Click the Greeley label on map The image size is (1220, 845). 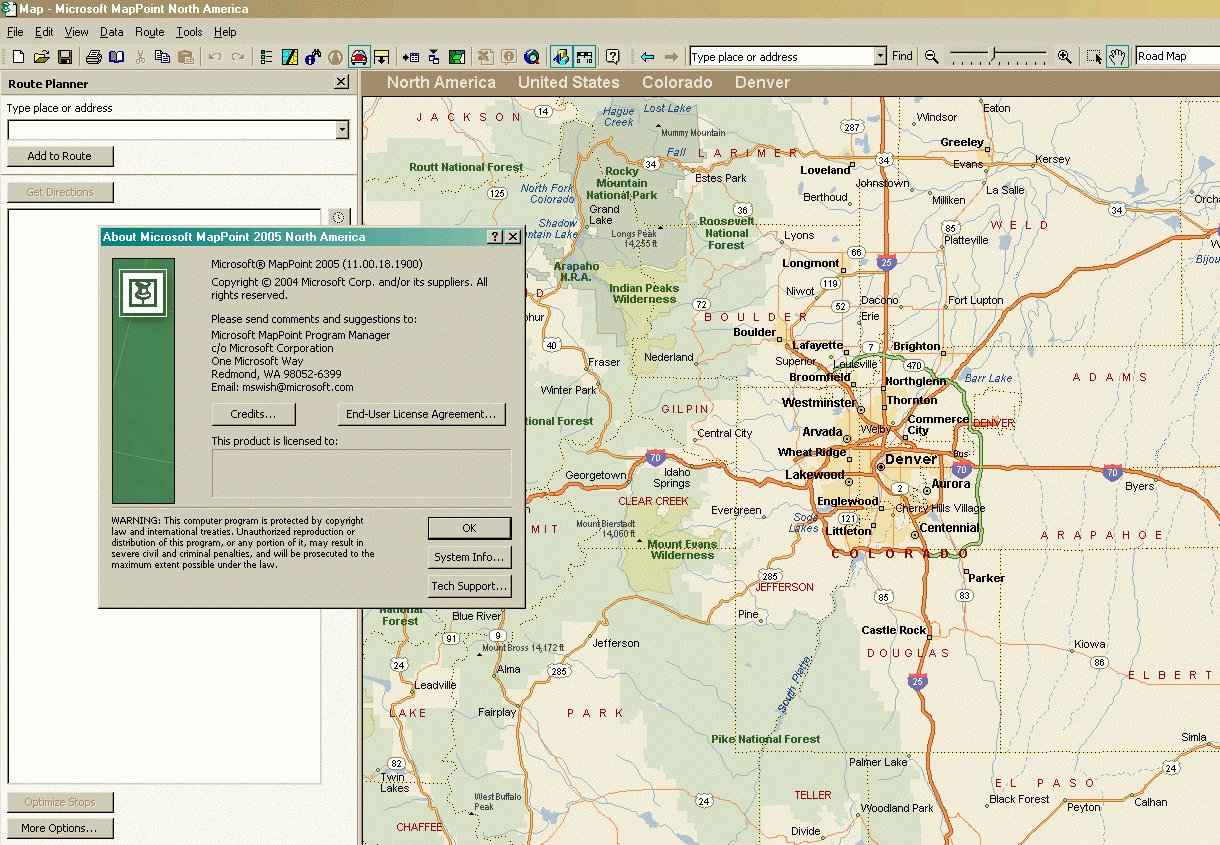coord(962,142)
